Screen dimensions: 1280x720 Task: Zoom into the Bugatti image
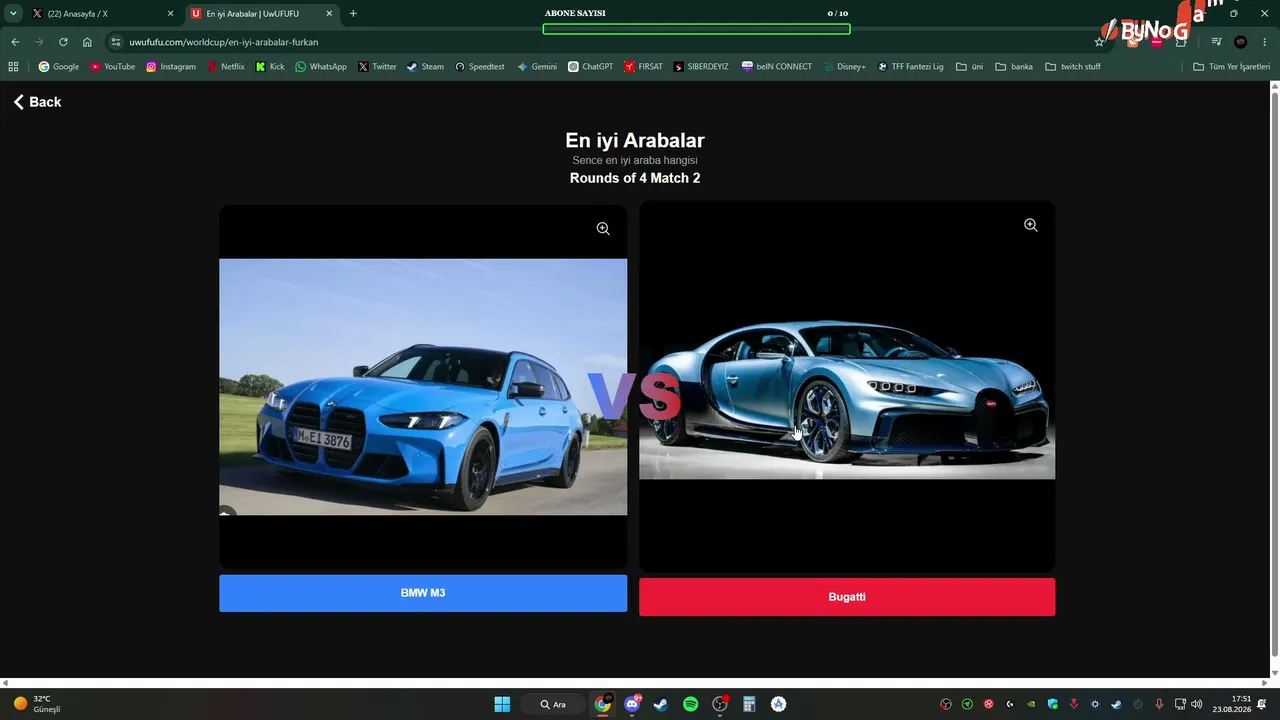click(1031, 226)
